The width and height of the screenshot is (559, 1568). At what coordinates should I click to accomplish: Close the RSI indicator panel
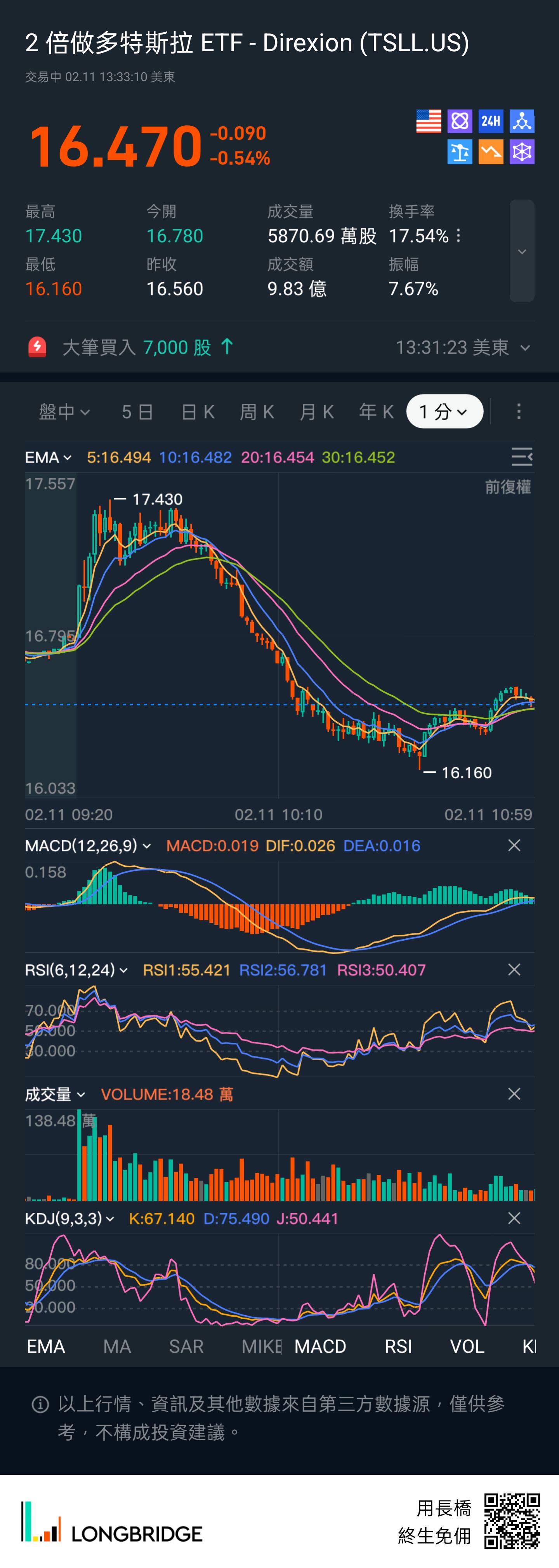514,970
